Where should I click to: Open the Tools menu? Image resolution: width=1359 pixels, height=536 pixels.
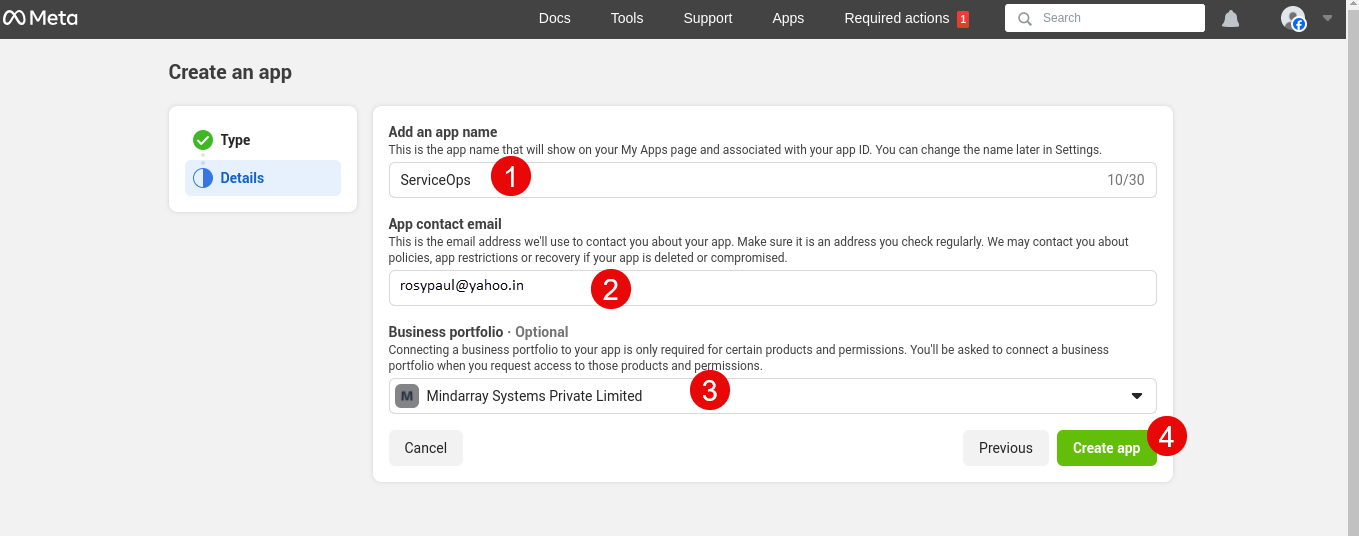[x=627, y=18]
